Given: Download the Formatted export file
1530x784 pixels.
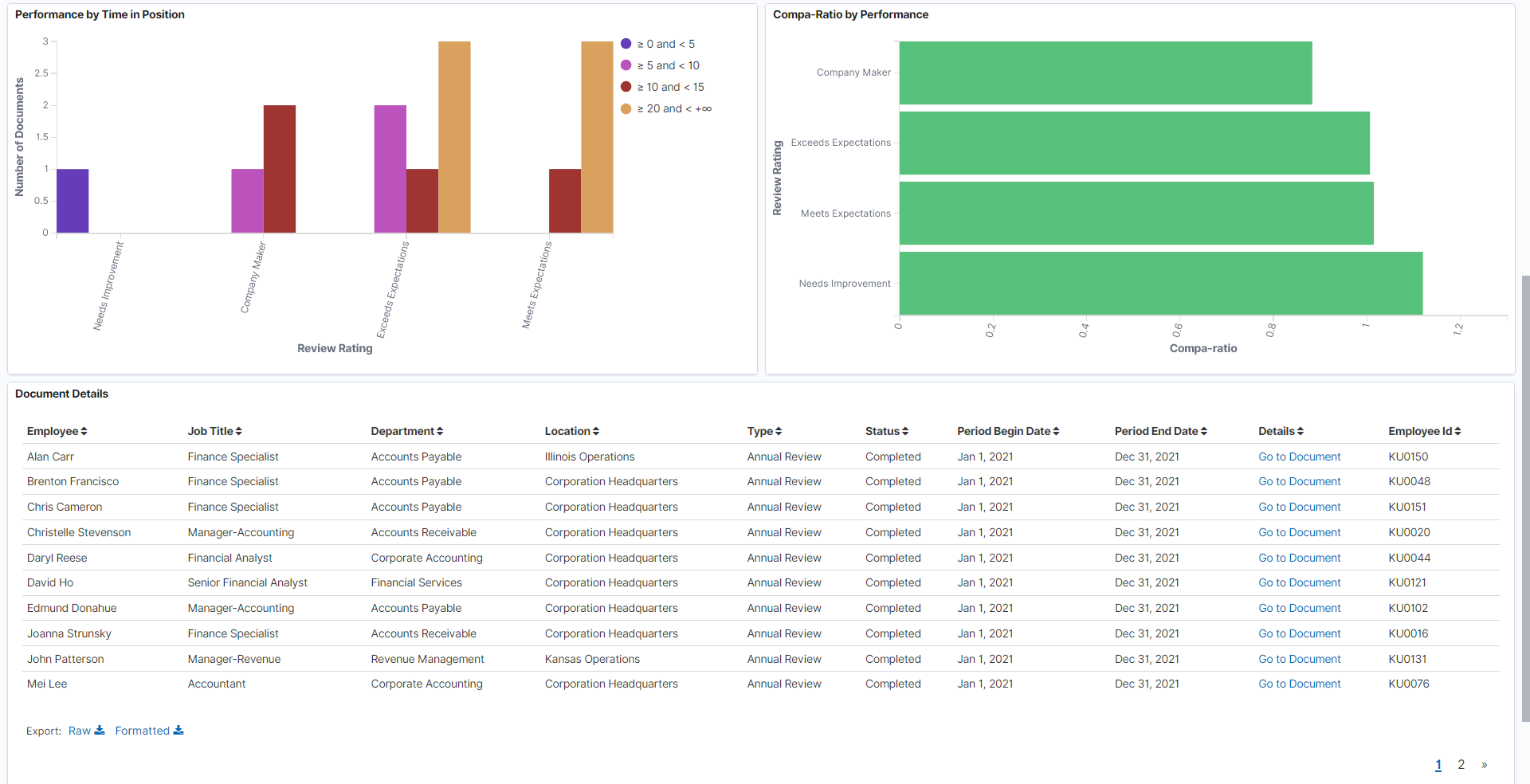Looking at the screenshot, I should [x=148, y=730].
